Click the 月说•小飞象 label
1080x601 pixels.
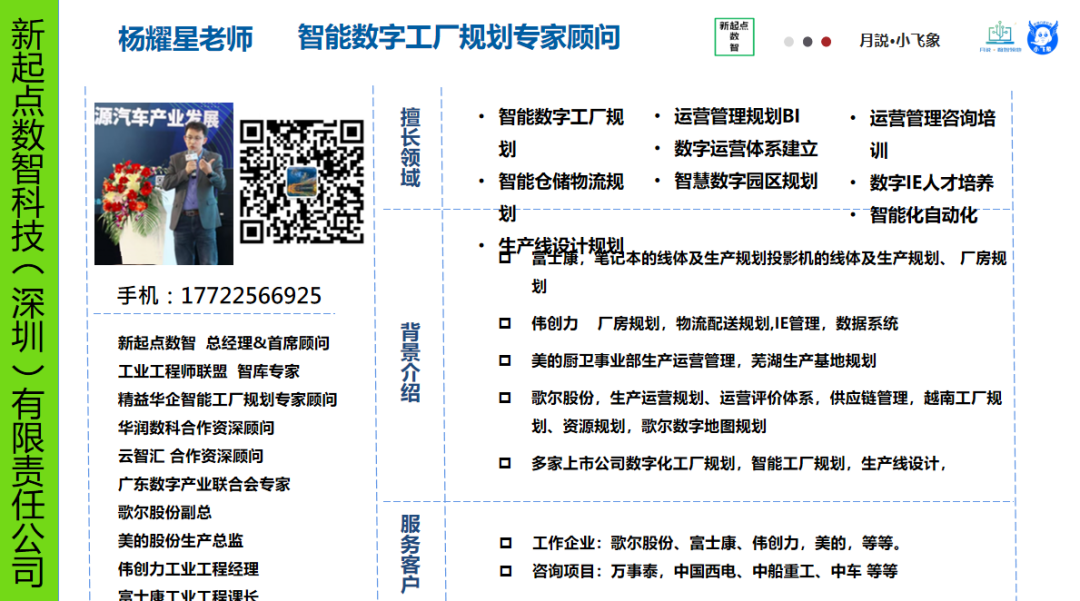900,41
